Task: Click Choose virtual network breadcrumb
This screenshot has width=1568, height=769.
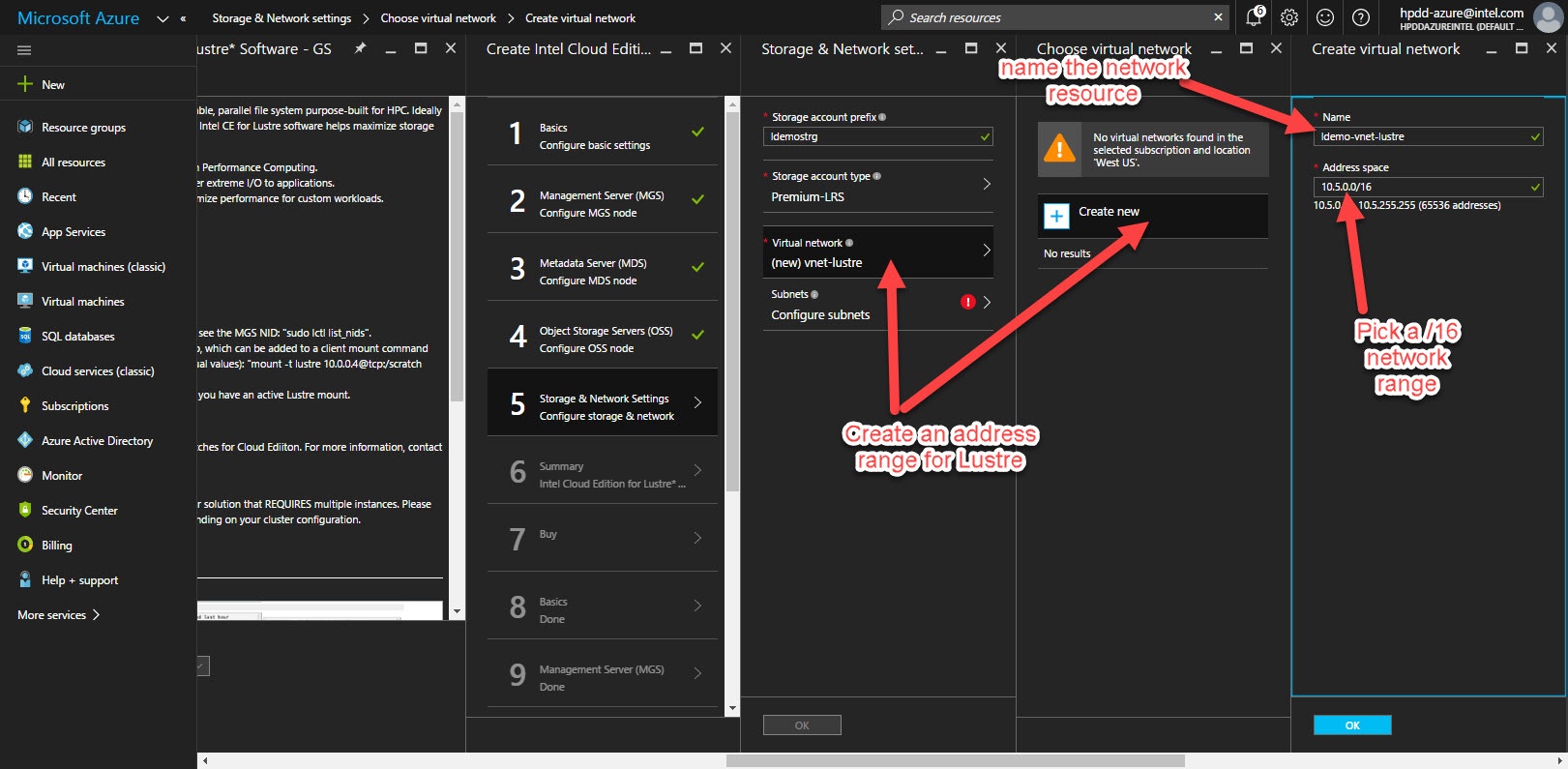Action: click(x=438, y=18)
